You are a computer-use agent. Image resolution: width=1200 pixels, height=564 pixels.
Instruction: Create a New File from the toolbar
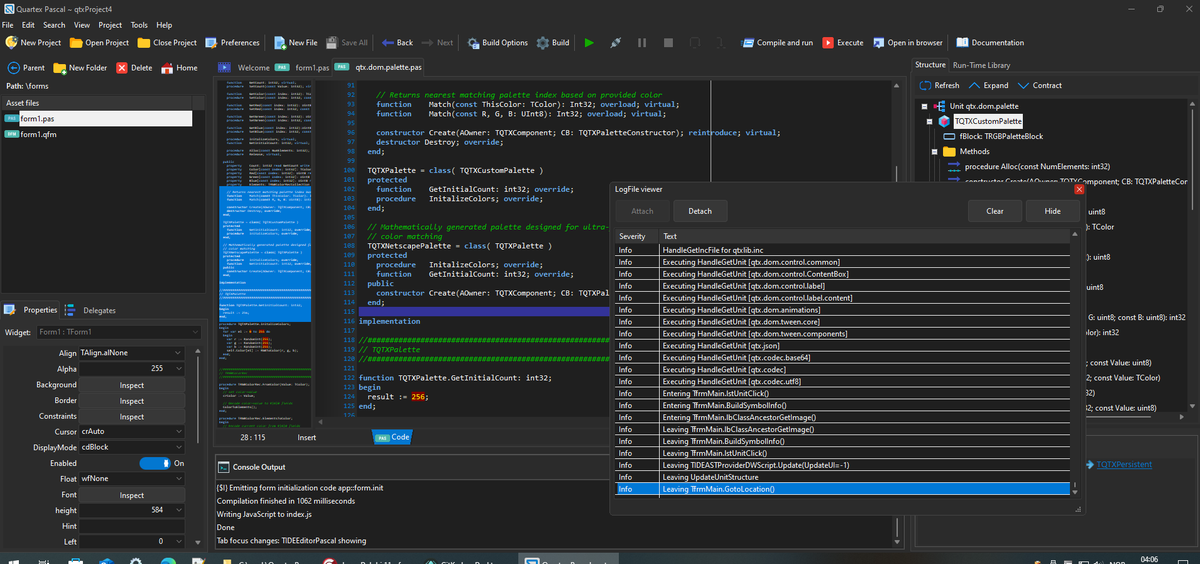click(x=295, y=43)
